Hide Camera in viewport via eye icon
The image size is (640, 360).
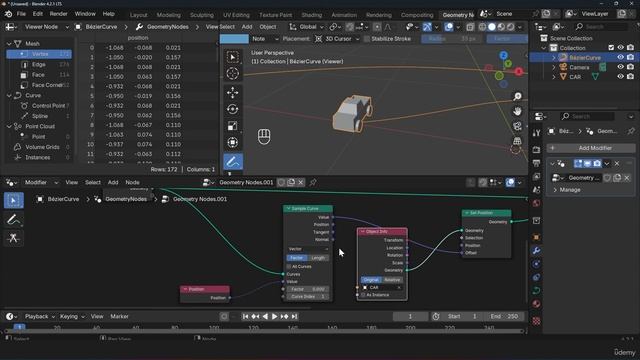620,67
